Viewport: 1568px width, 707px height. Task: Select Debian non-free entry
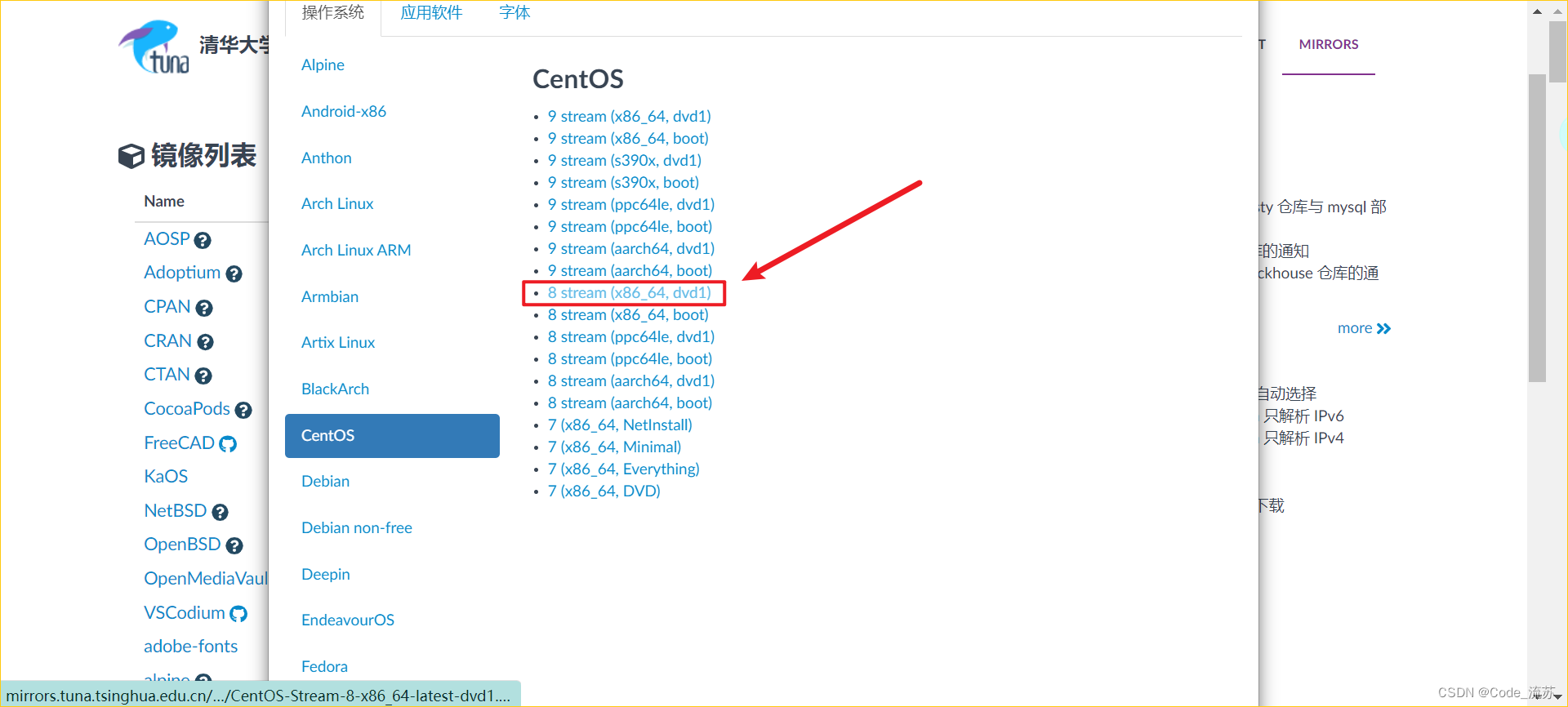pos(357,528)
